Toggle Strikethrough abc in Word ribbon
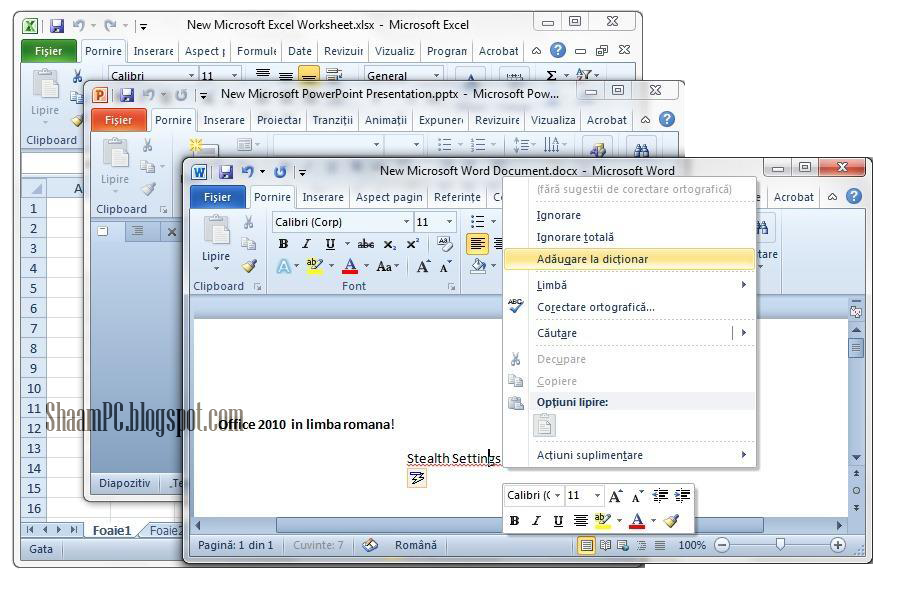The height and width of the screenshot is (592, 900). click(x=366, y=244)
